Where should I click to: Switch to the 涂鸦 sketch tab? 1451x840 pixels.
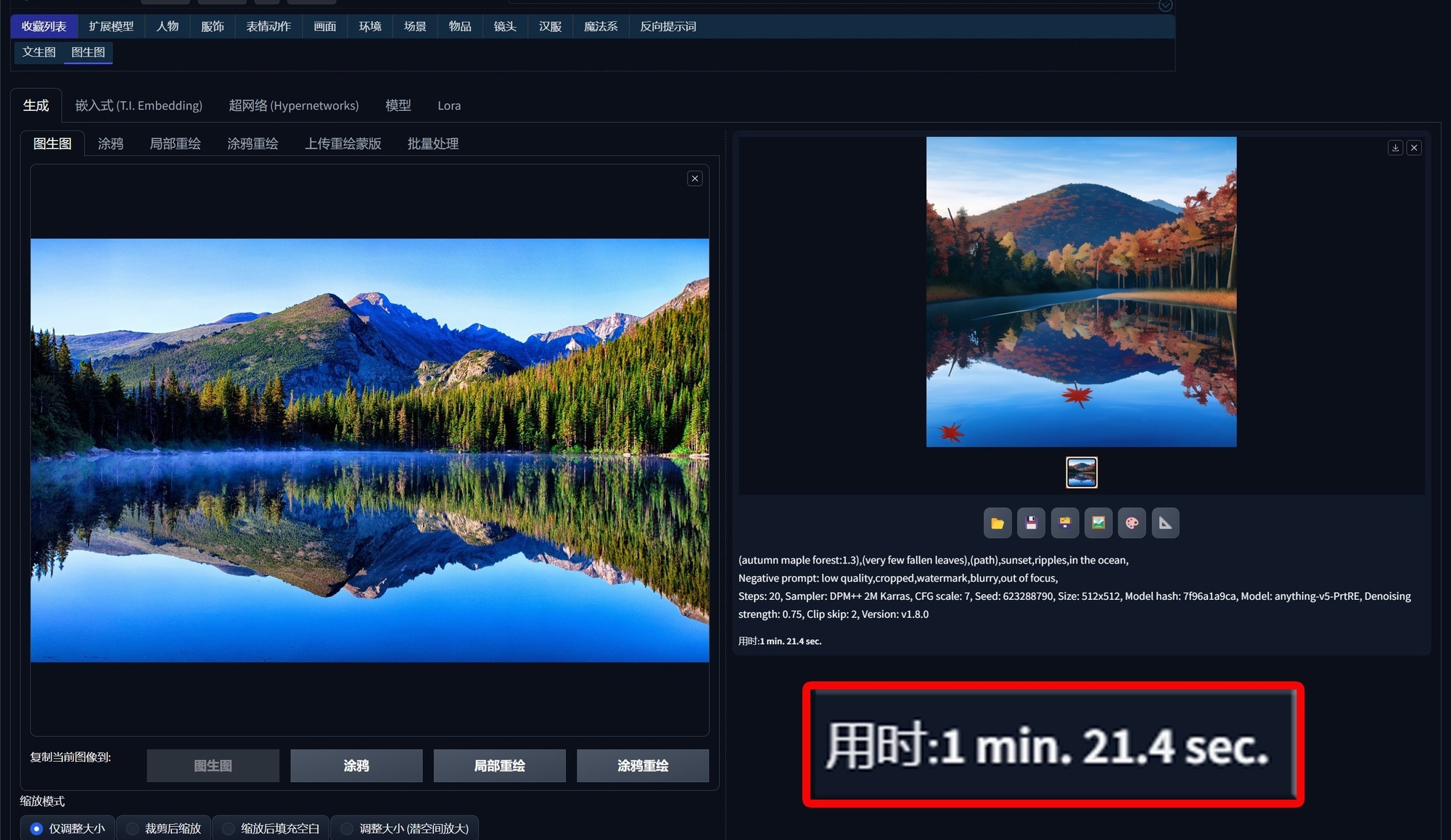tap(110, 144)
